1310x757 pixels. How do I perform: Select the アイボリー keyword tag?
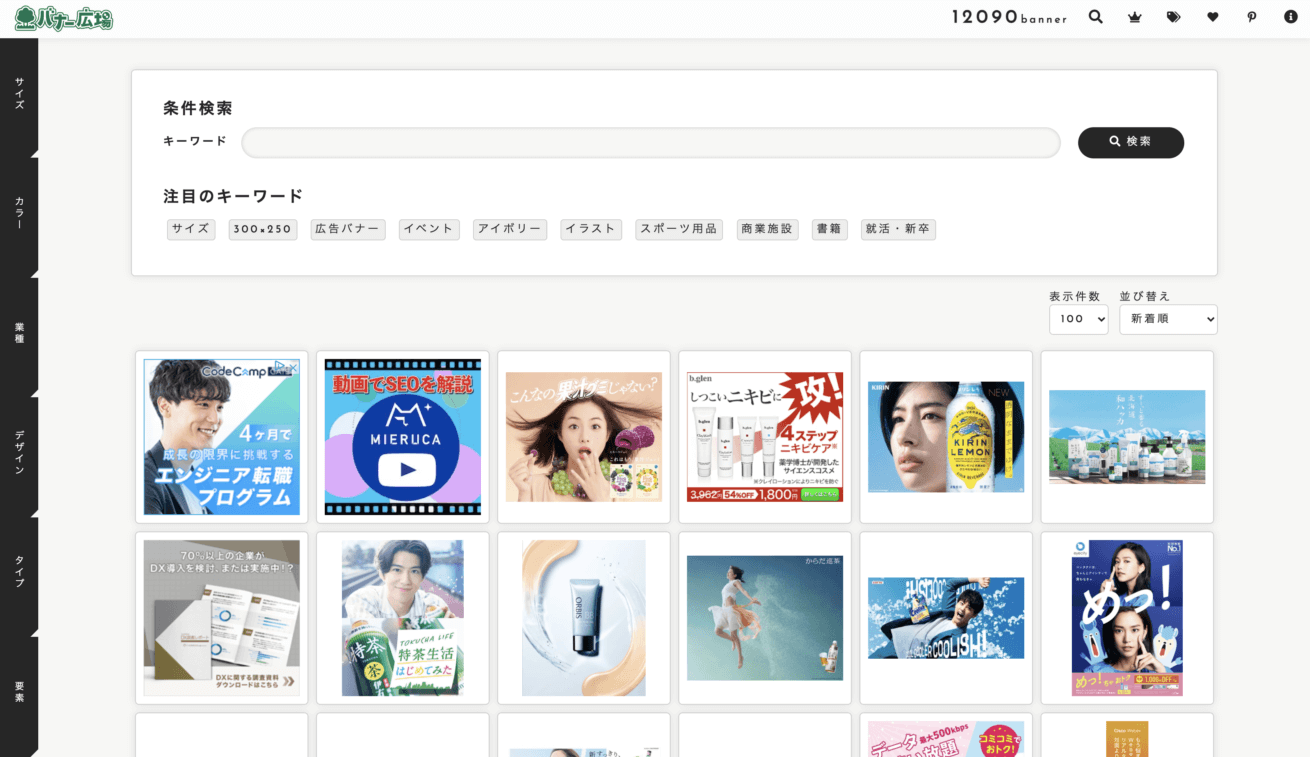tap(510, 229)
